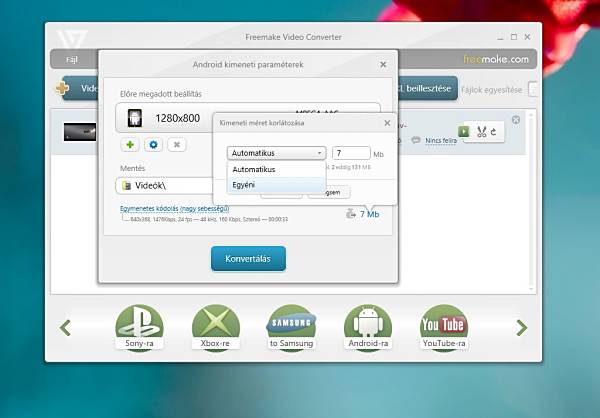Click the subtitle speech bubble icon

pos(416,140)
